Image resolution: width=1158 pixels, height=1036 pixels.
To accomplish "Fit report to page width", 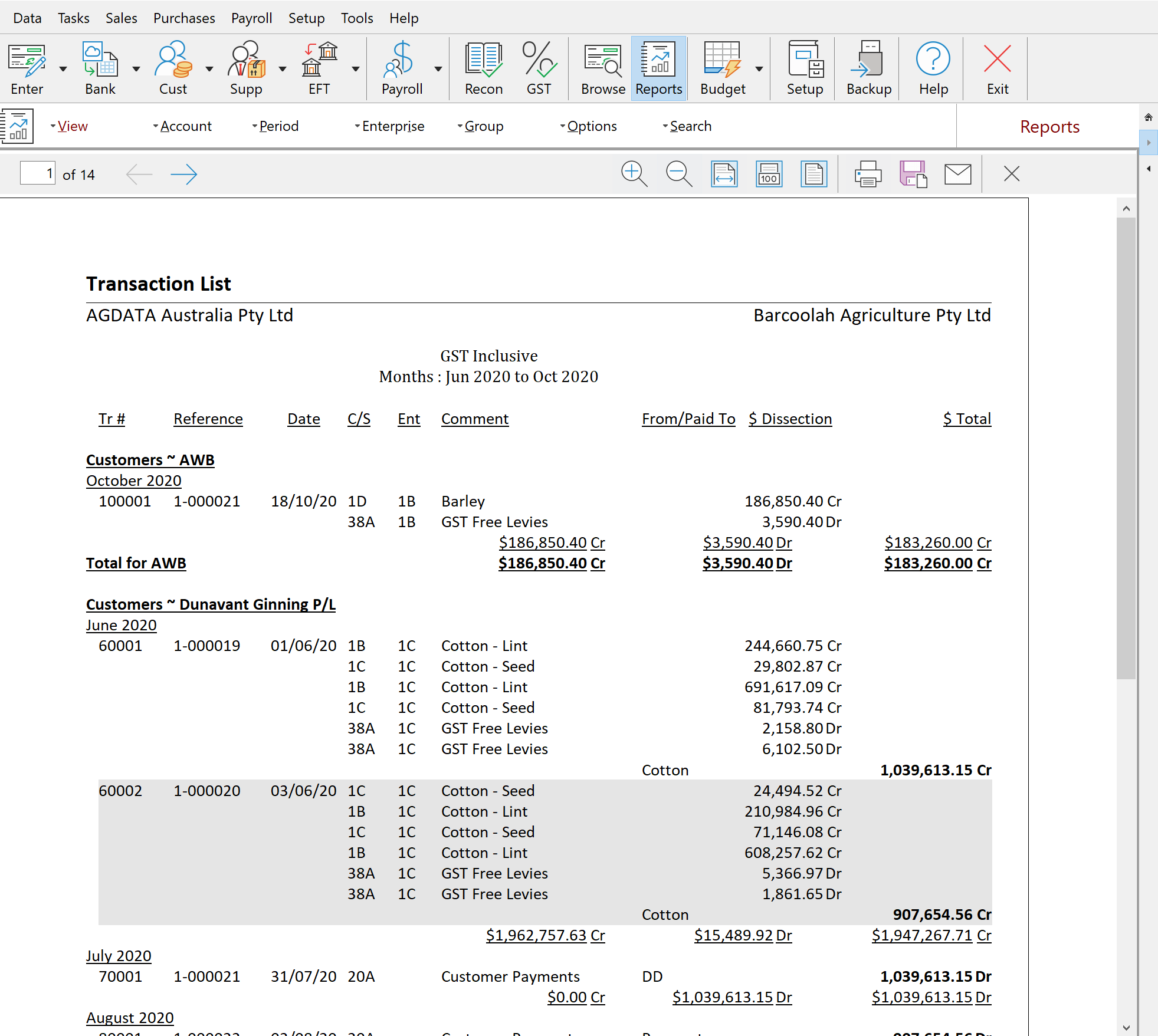I will coord(724,174).
